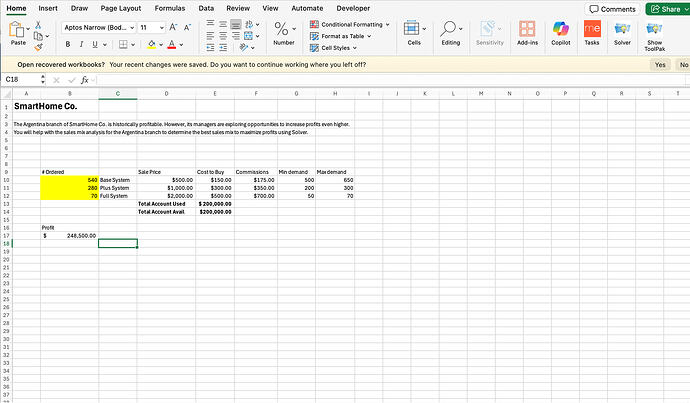Expand the underline style arrow
This screenshot has height=403, width=690.
pos(105,45)
